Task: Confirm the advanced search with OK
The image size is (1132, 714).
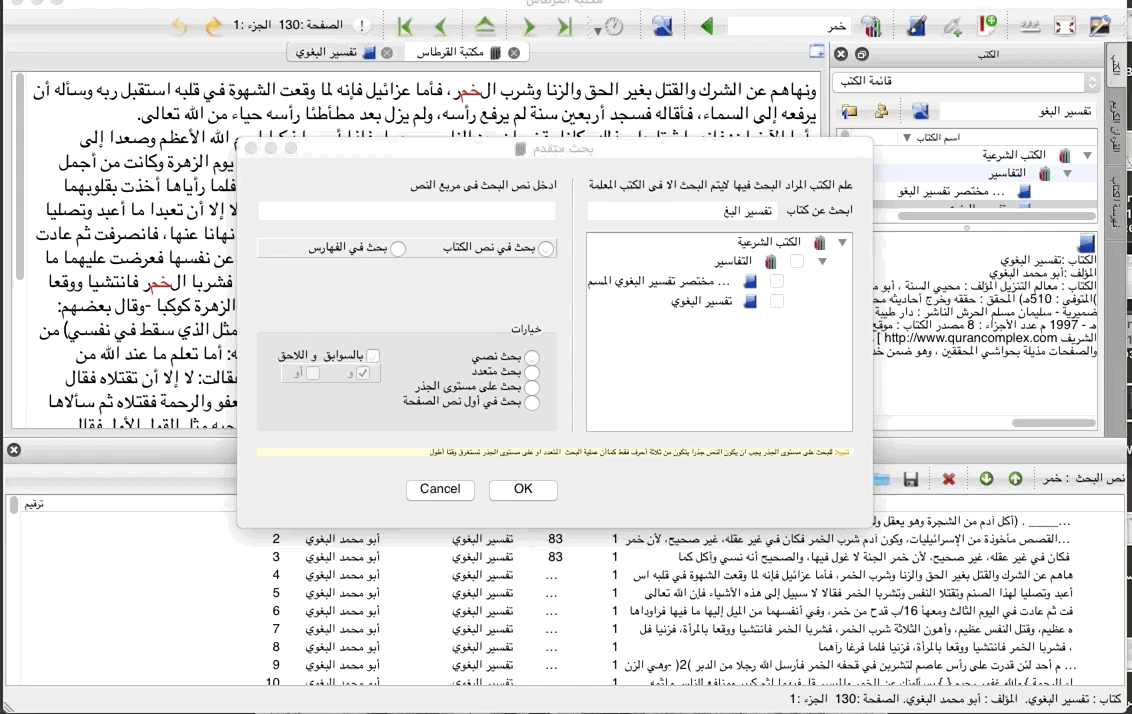Action: 523,489
